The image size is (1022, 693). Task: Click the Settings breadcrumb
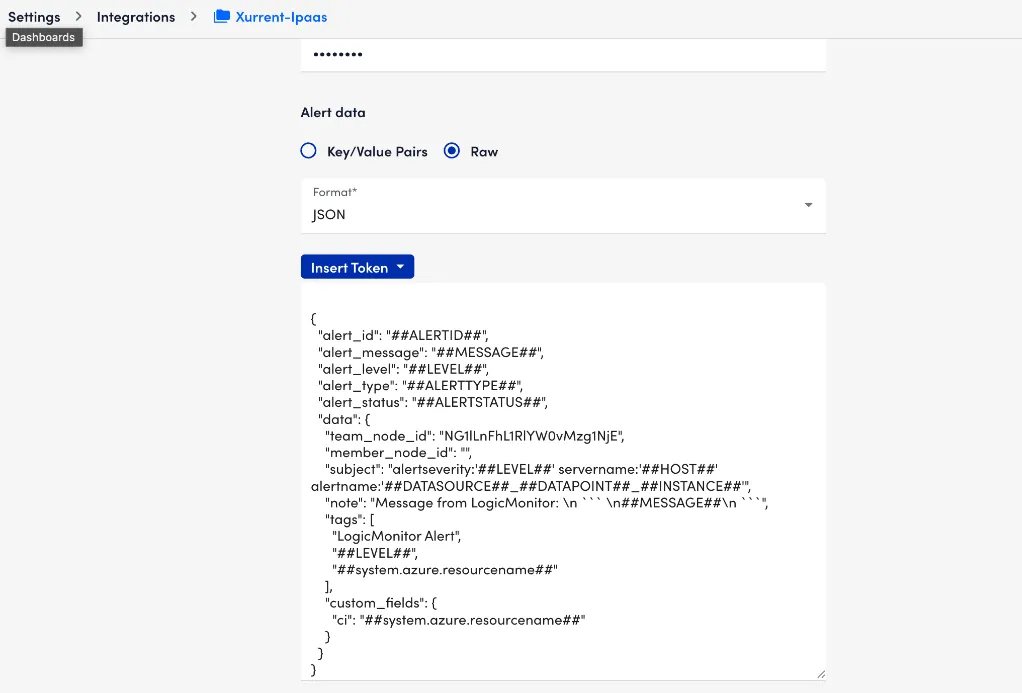(34, 17)
